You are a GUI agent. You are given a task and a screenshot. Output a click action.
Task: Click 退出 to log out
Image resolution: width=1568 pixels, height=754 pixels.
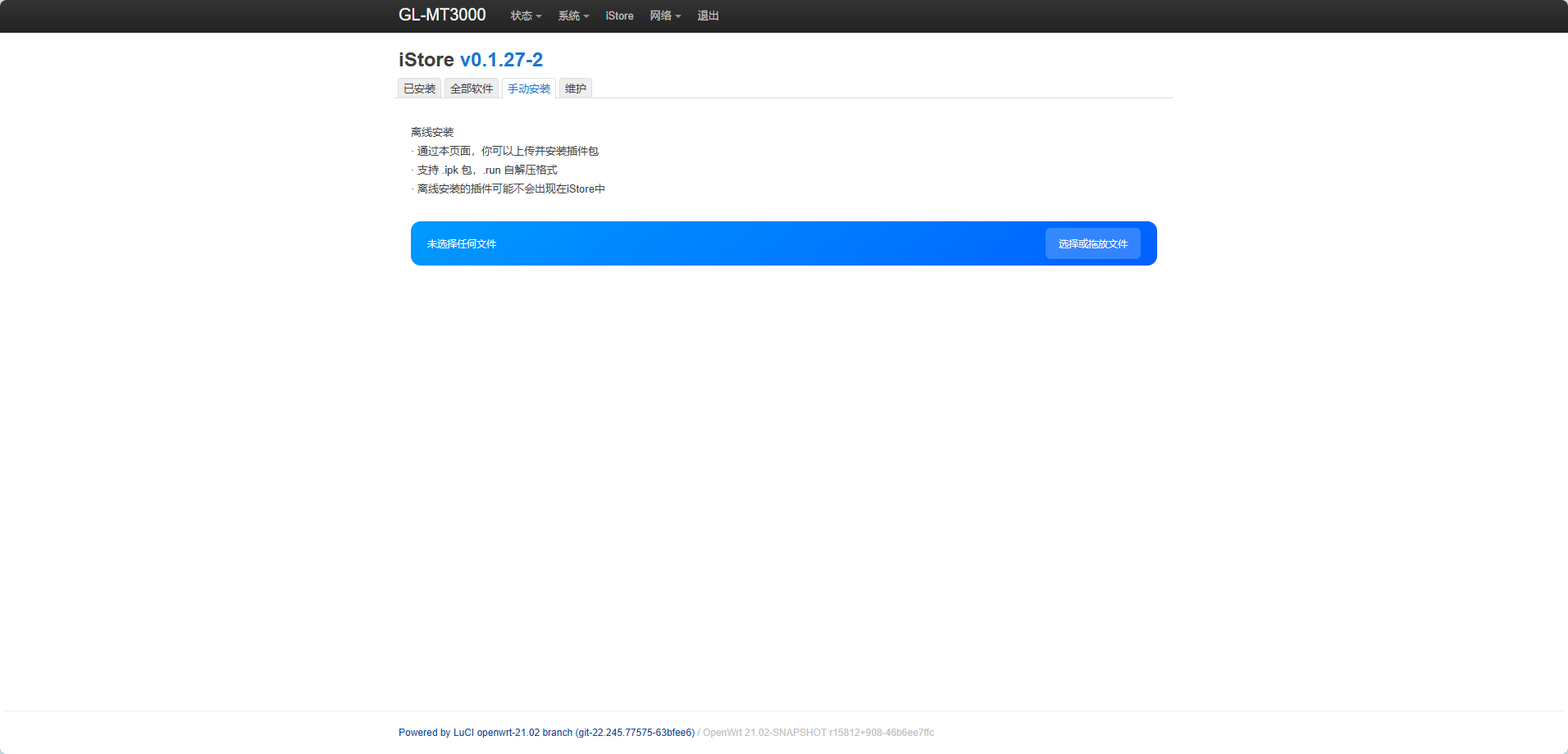pyautogui.click(x=707, y=16)
